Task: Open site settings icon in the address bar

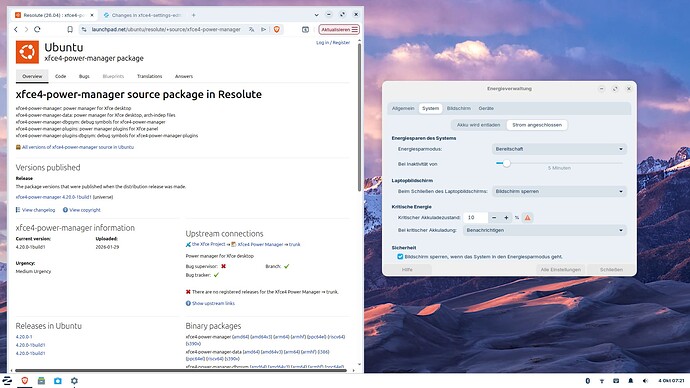Action: tap(84, 29)
